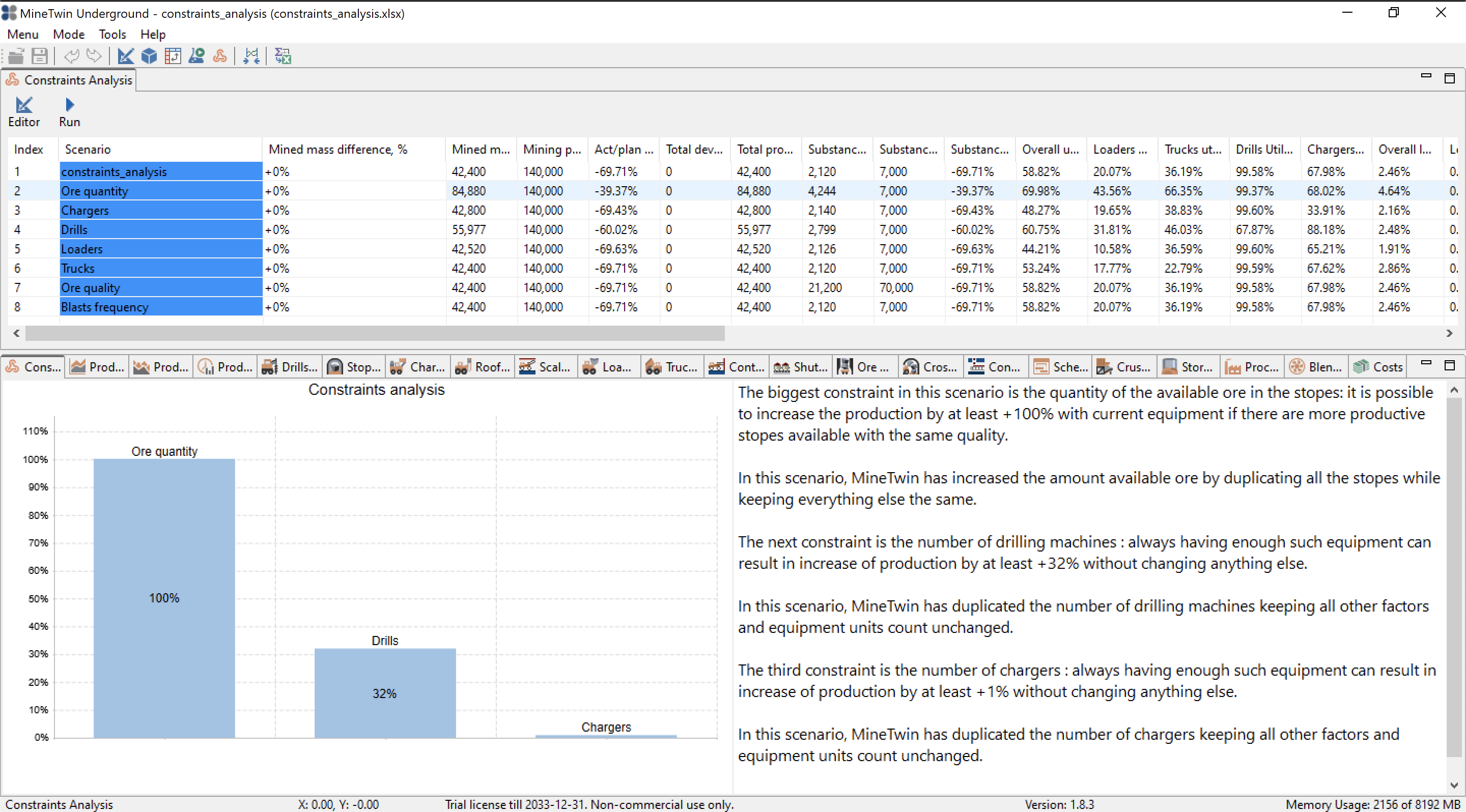Switch to the Crus... tab
The height and width of the screenshot is (812, 1466).
pyautogui.click(x=1124, y=367)
